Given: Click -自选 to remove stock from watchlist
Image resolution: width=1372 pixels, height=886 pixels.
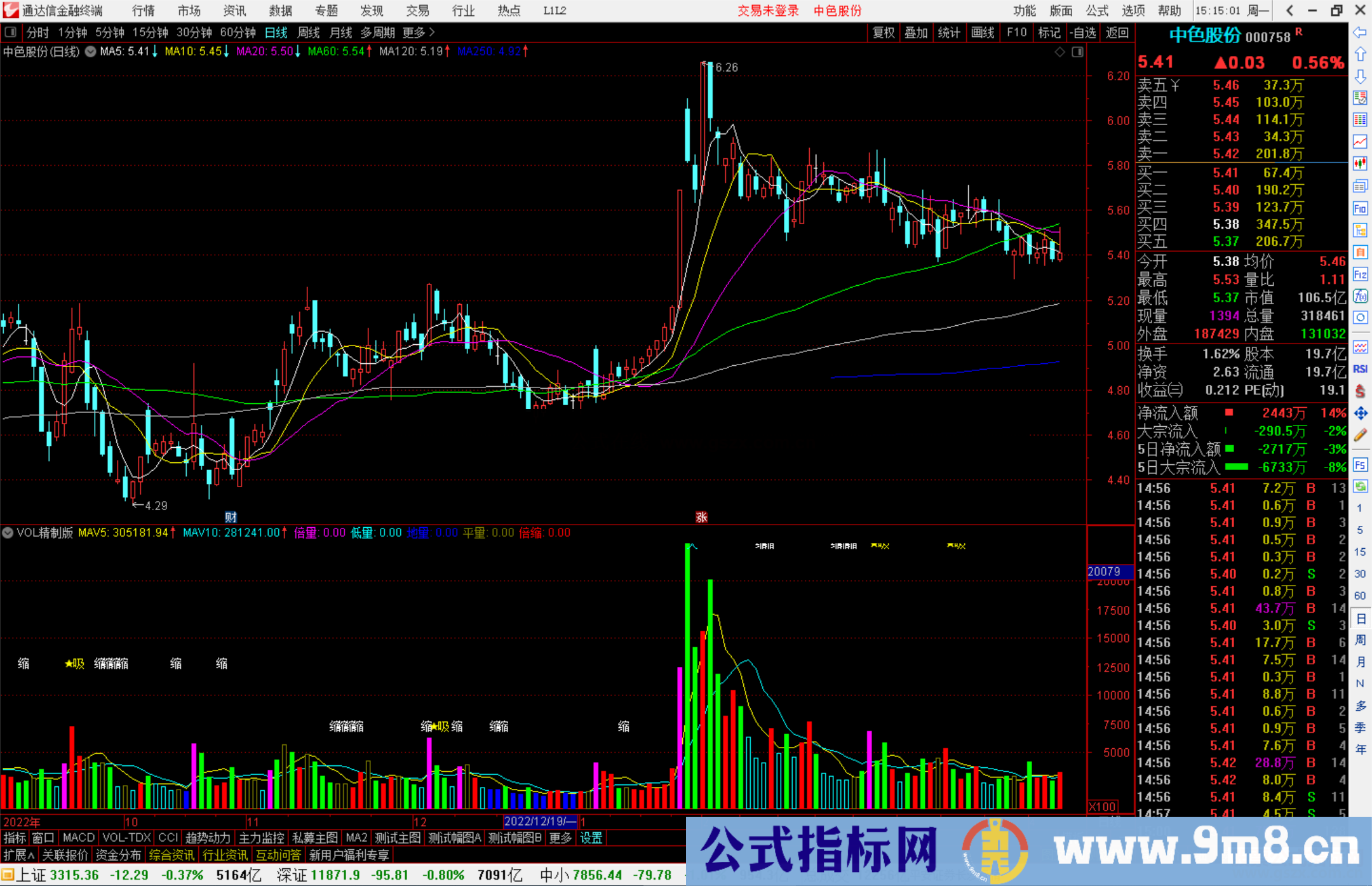Looking at the screenshot, I should (x=1083, y=32).
